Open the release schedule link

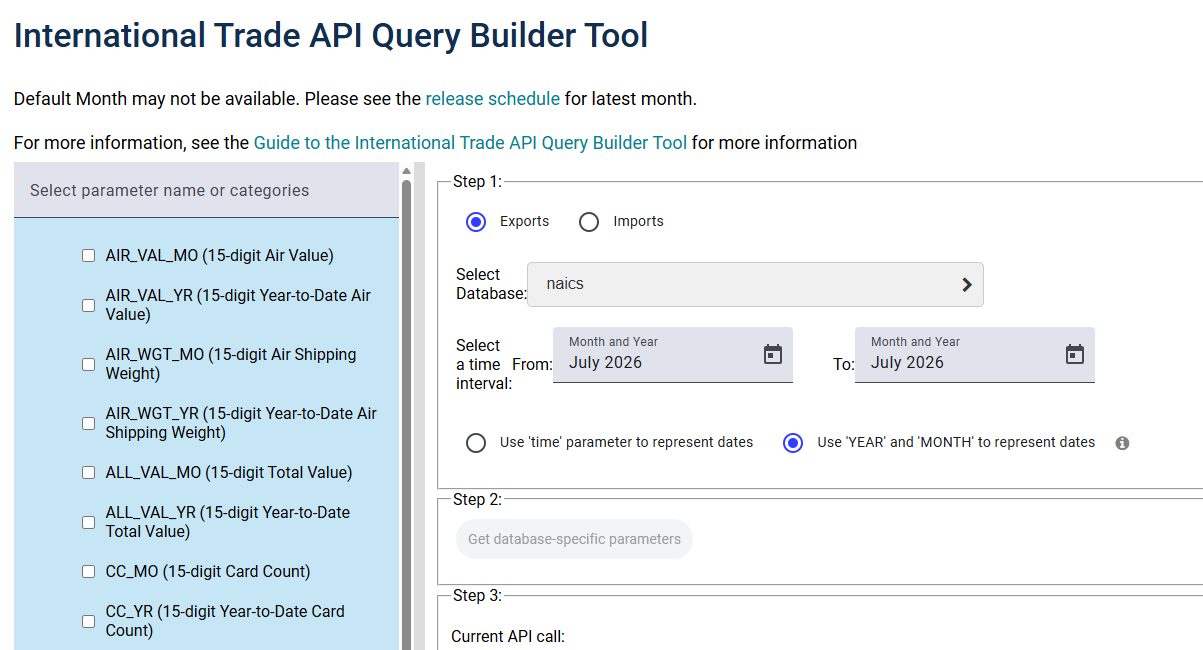click(x=493, y=99)
